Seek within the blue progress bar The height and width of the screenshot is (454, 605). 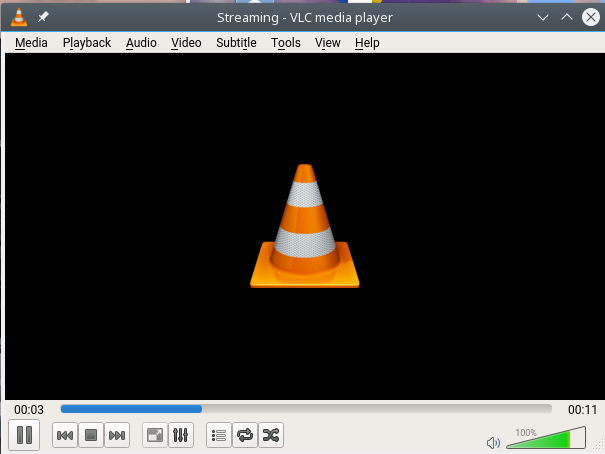pyautogui.click(x=306, y=409)
